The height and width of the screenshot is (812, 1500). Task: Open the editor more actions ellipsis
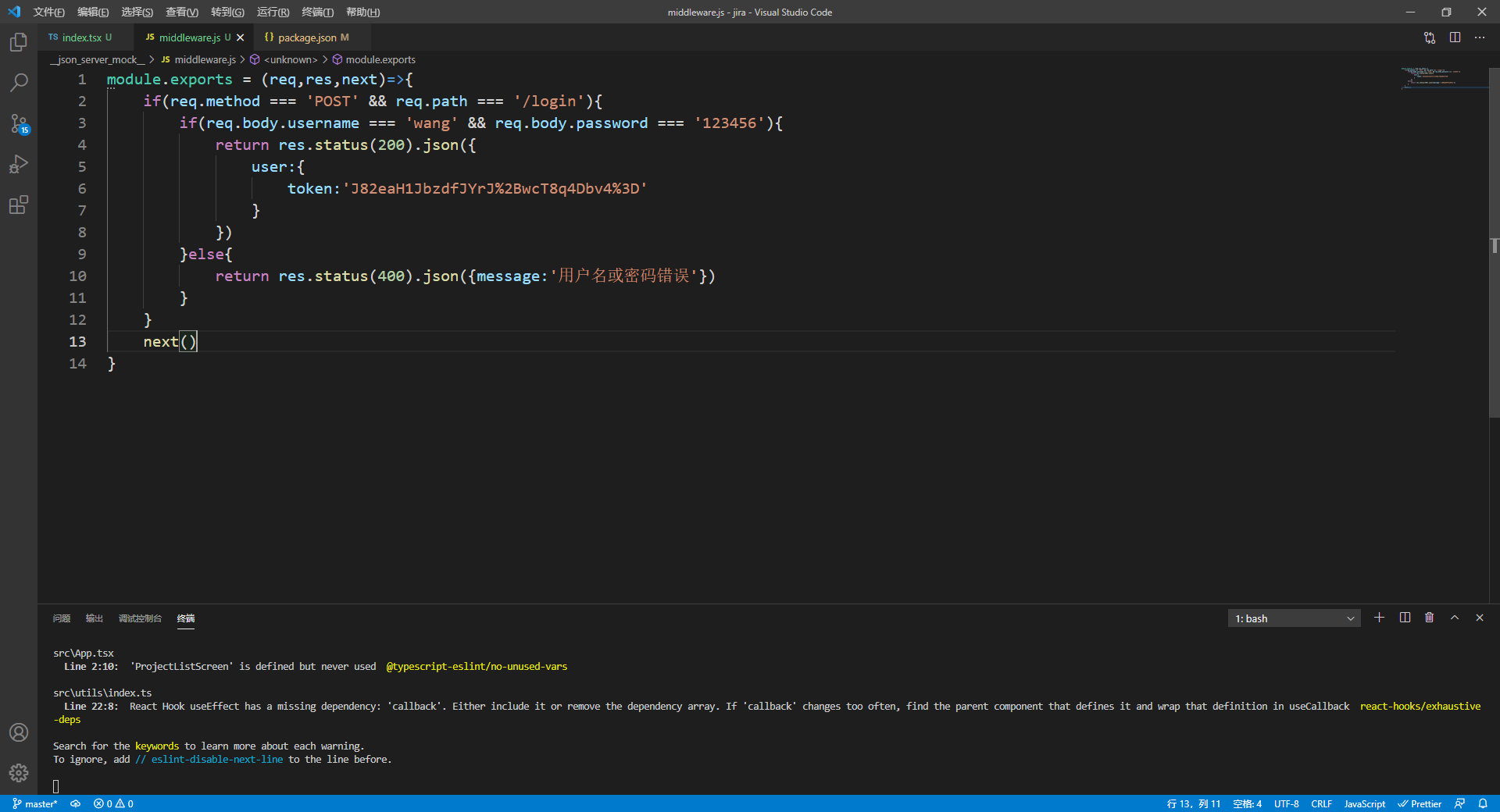tap(1480, 37)
